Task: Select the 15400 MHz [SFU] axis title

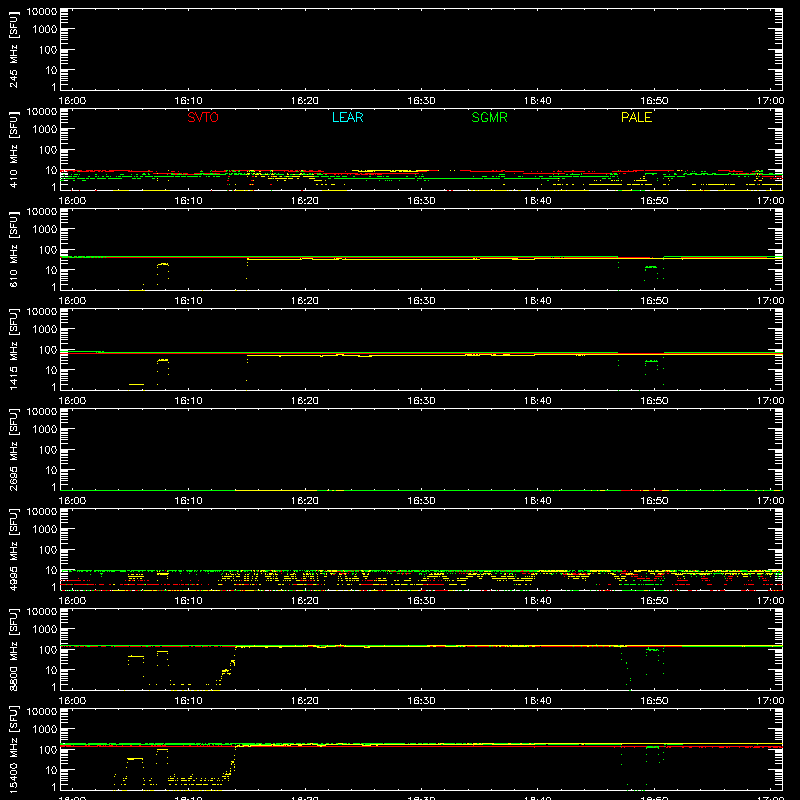Action: tap(14, 749)
